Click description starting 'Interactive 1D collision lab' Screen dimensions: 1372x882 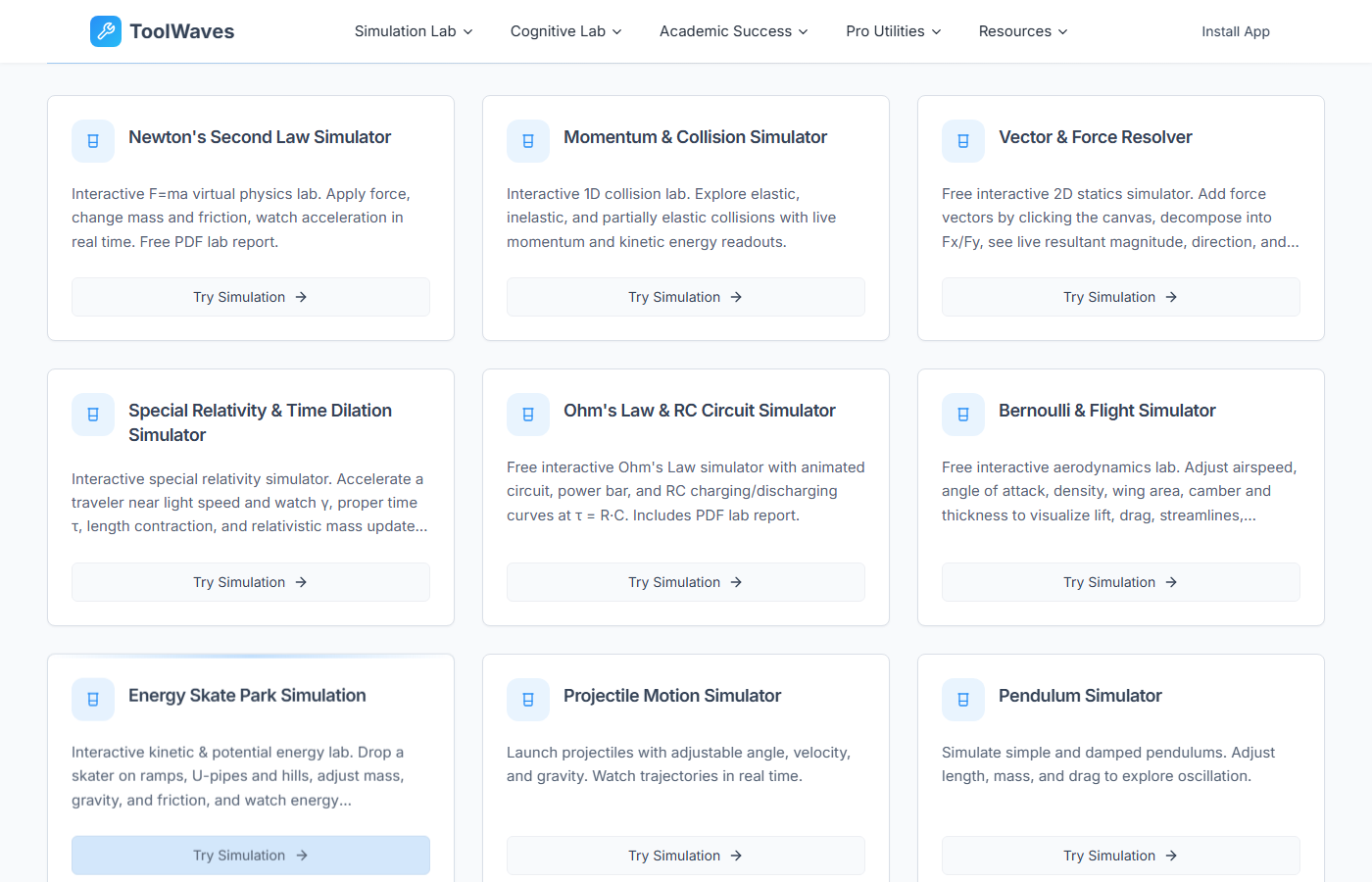(x=671, y=218)
